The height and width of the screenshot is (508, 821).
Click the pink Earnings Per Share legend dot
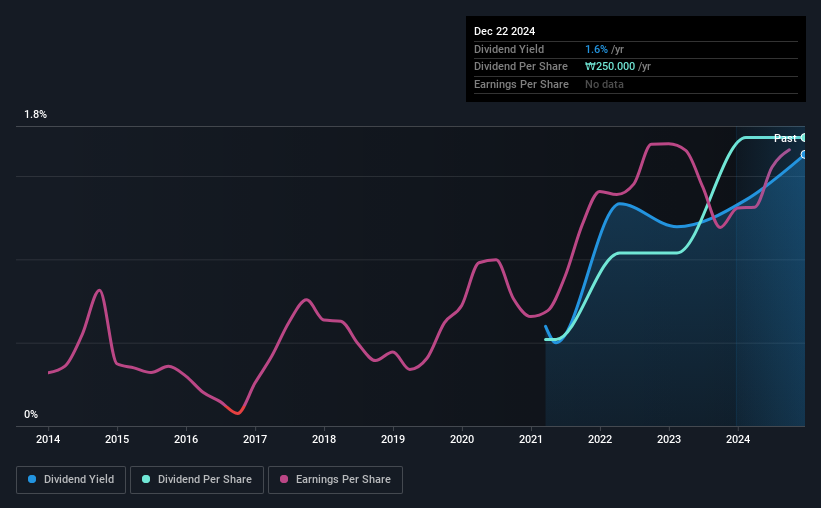(284, 479)
